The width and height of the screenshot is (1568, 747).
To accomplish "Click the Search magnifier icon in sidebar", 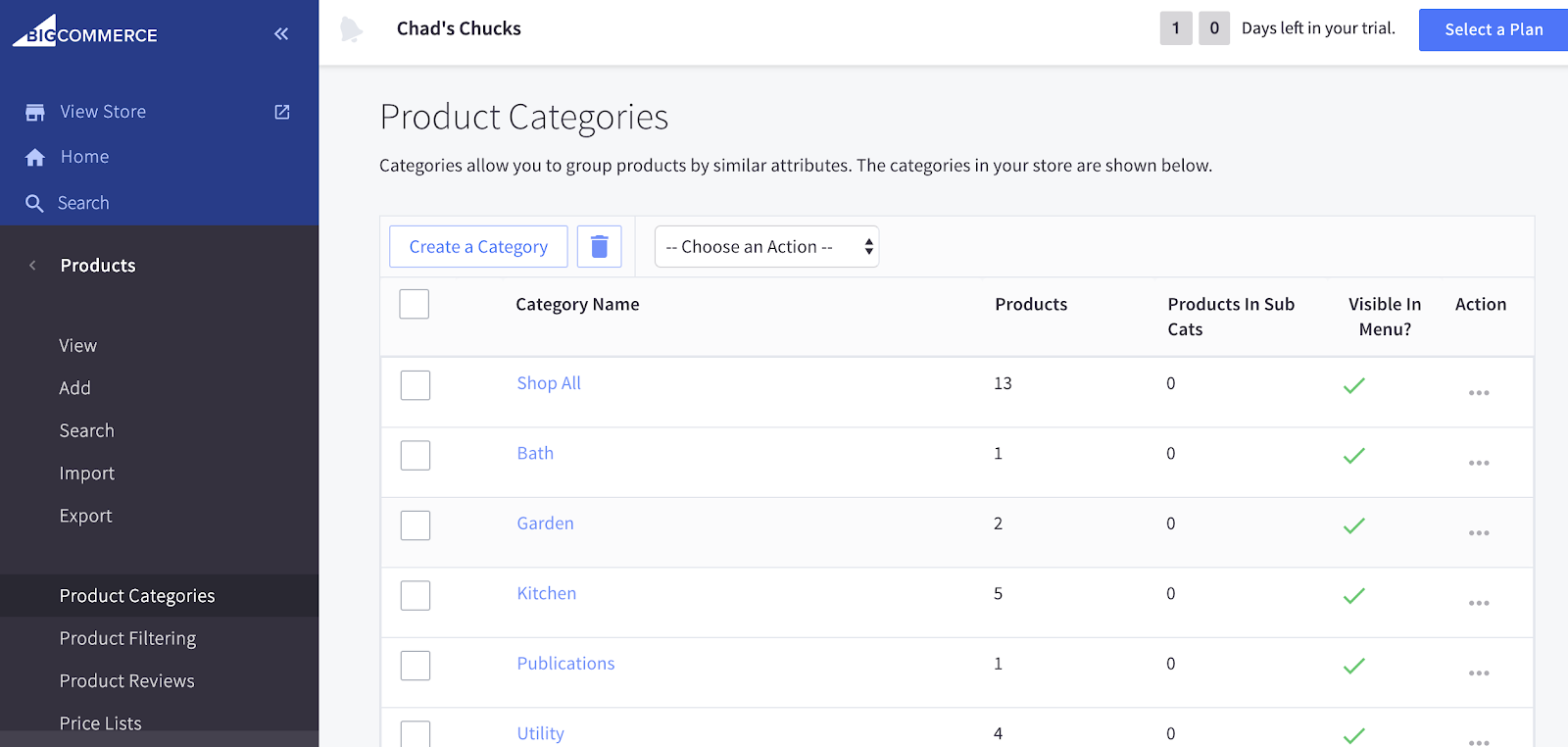I will point(34,203).
